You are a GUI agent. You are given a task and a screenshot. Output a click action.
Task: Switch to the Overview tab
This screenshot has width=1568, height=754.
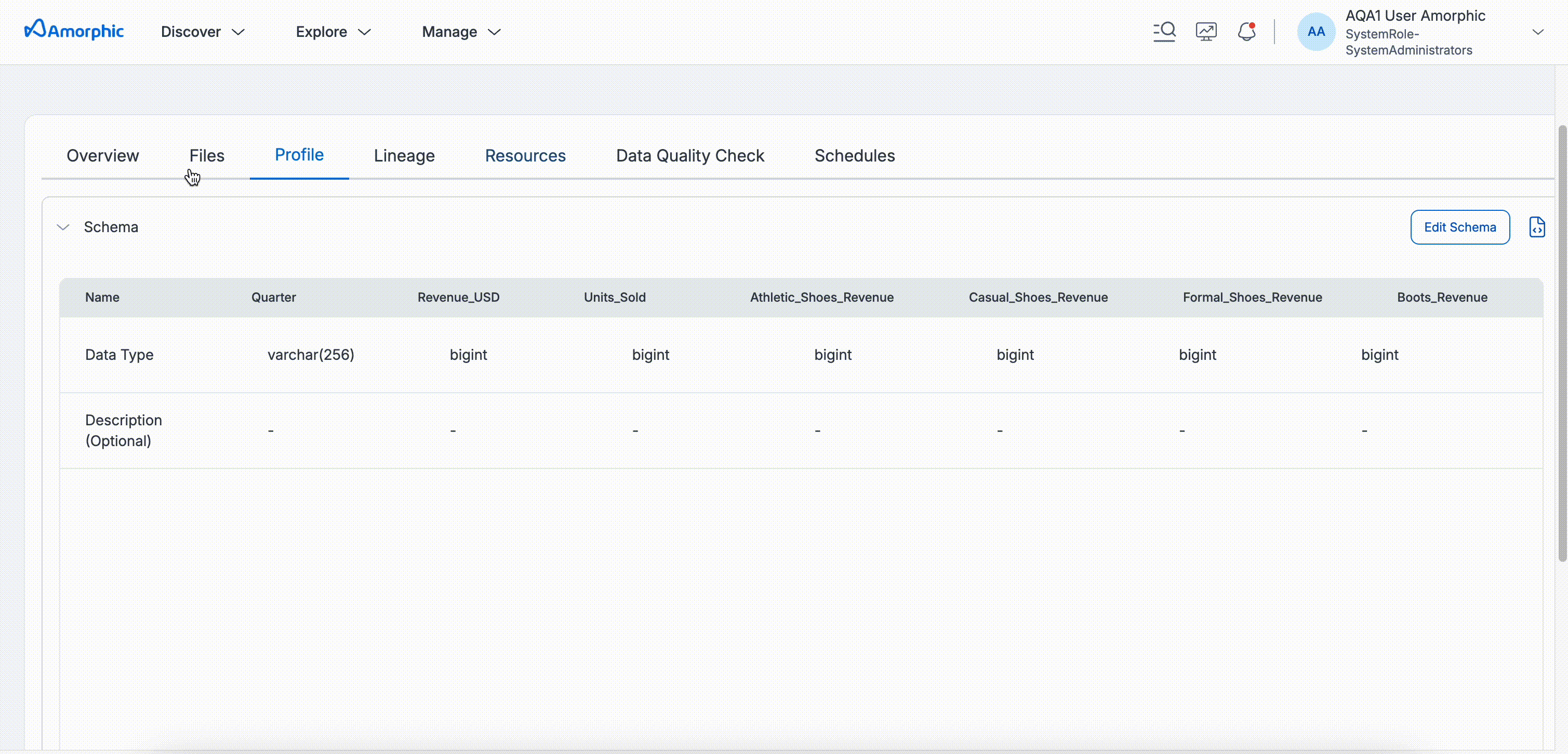coord(103,156)
